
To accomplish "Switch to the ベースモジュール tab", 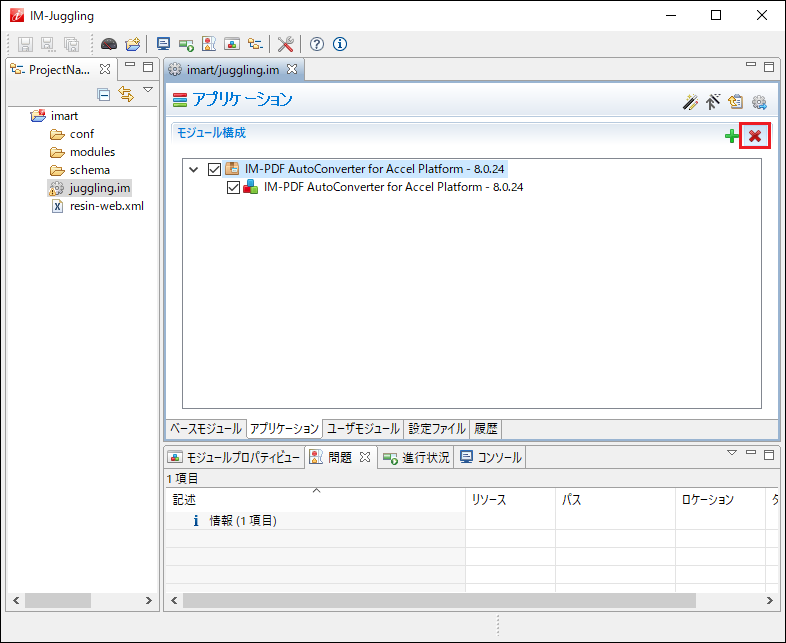I will point(205,429).
